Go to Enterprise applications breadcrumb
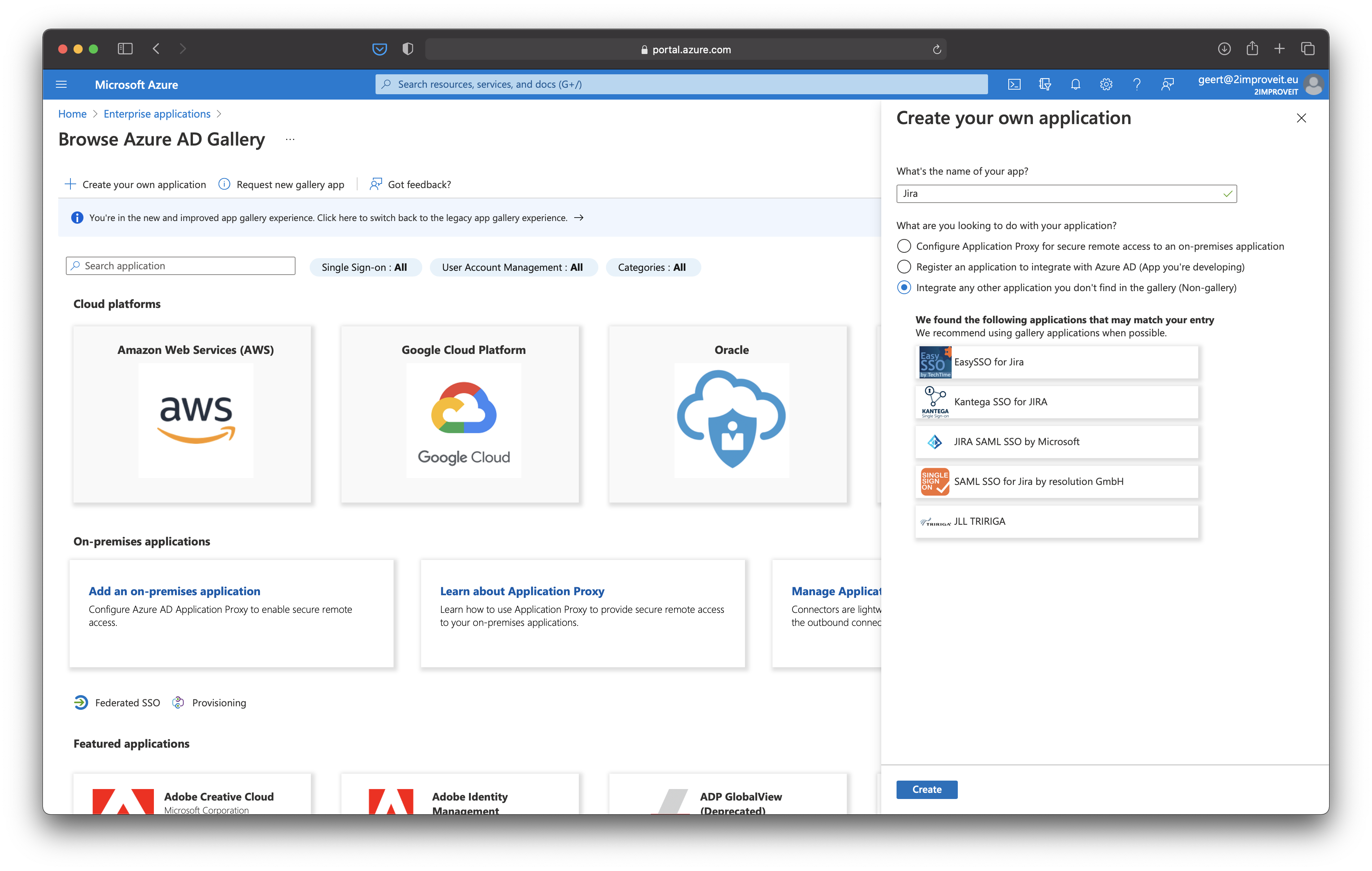Image resolution: width=1372 pixels, height=871 pixels. (157, 114)
